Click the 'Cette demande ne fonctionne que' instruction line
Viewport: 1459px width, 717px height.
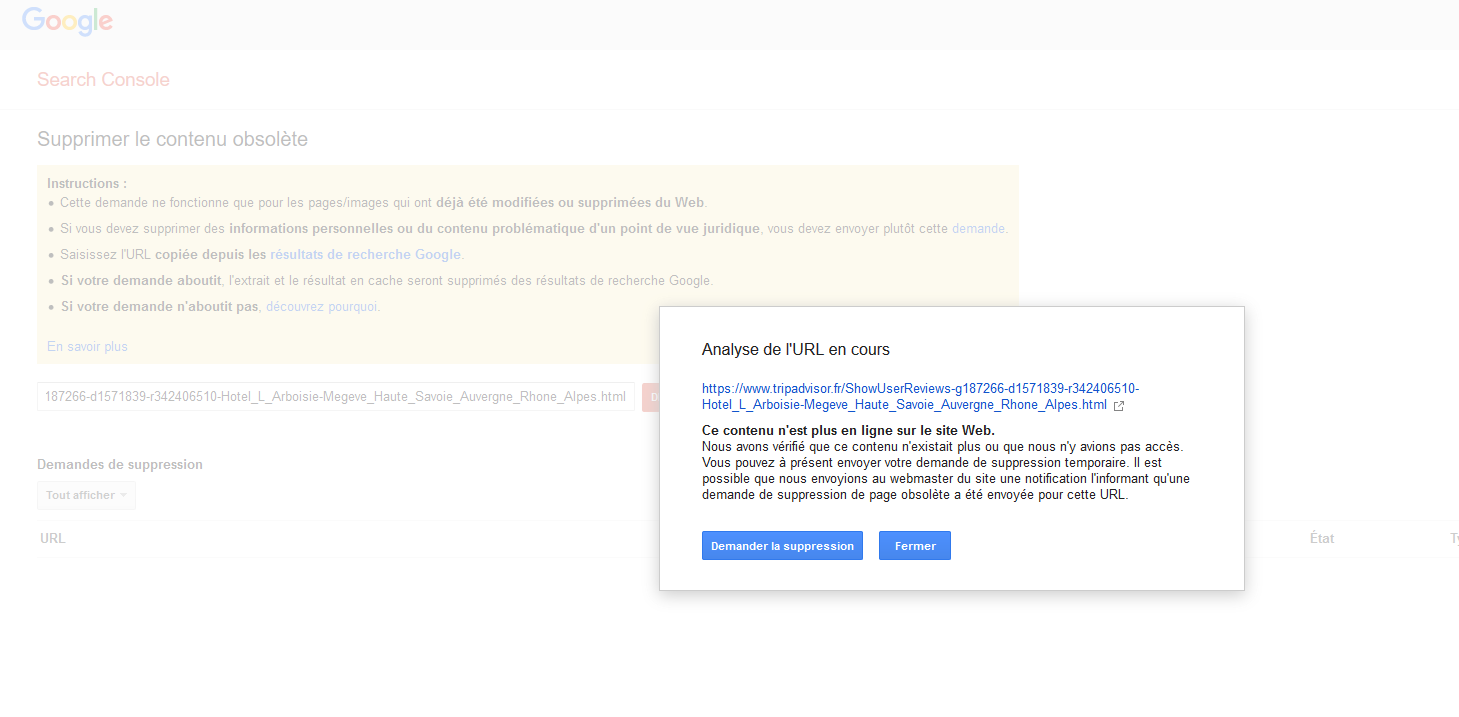[384, 203]
